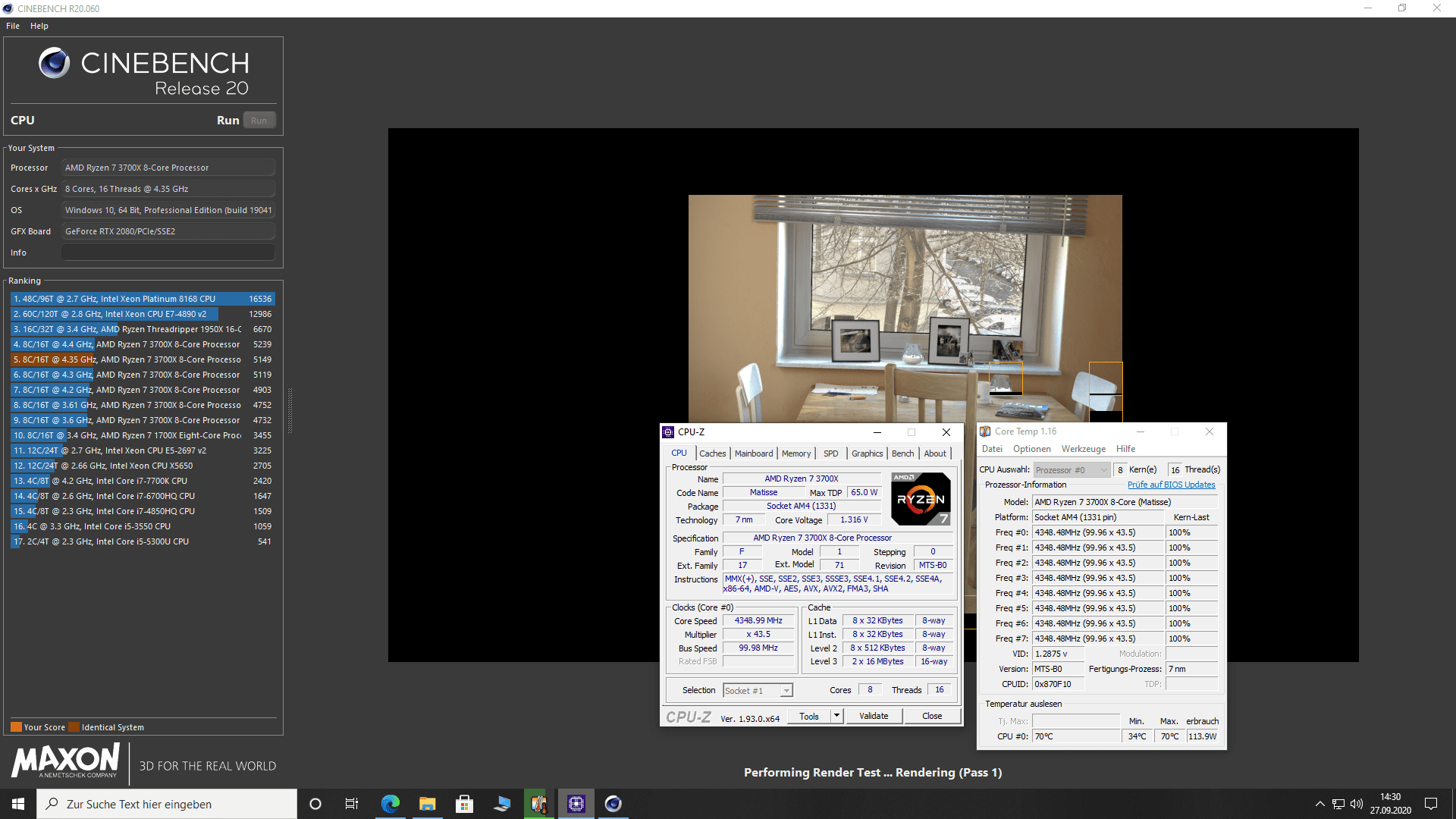
Task: Open the Cinebench File menu
Action: (x=13, y=26)
